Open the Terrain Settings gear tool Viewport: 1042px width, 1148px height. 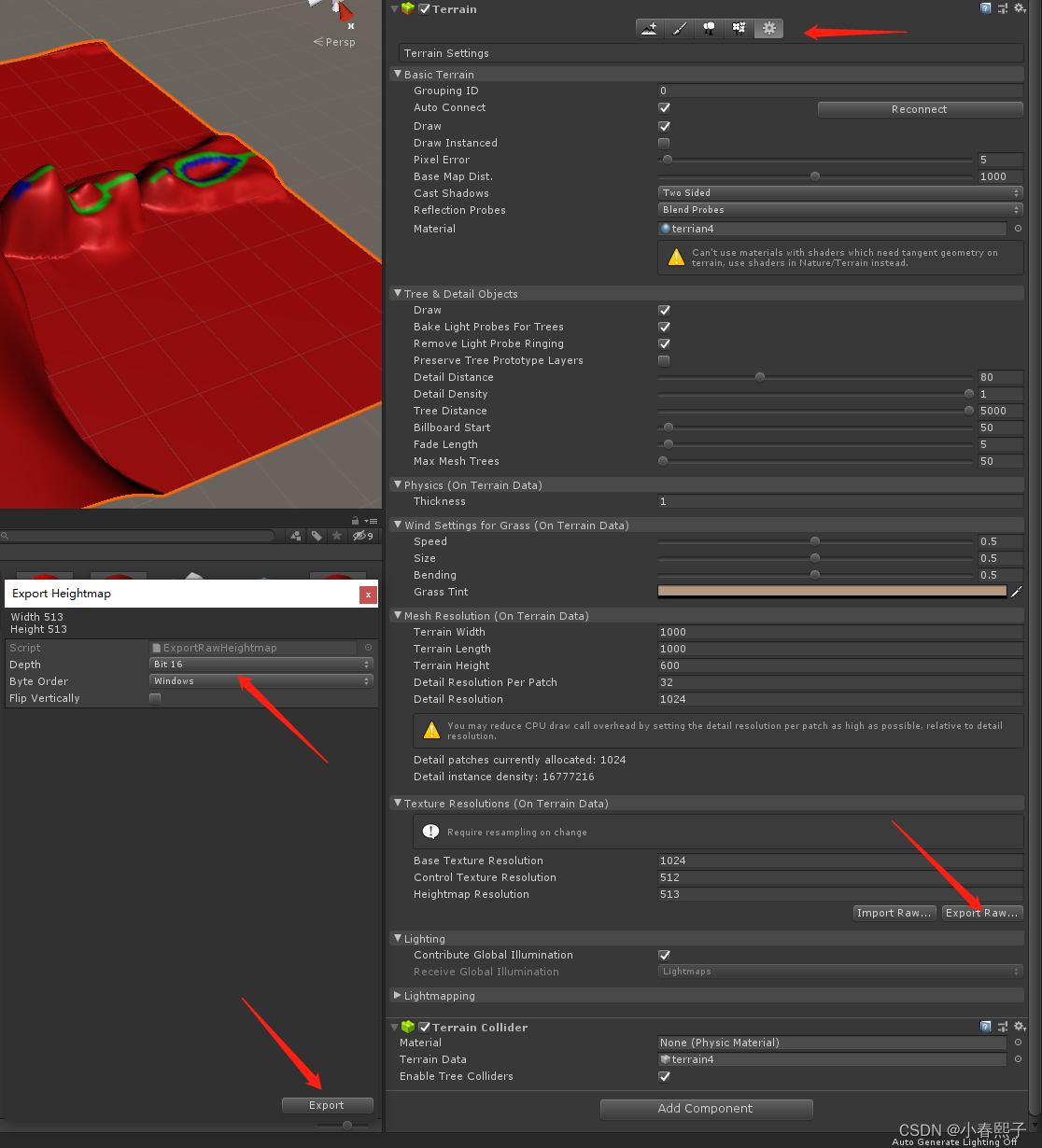pyautogui.click(x=768, y=28)
